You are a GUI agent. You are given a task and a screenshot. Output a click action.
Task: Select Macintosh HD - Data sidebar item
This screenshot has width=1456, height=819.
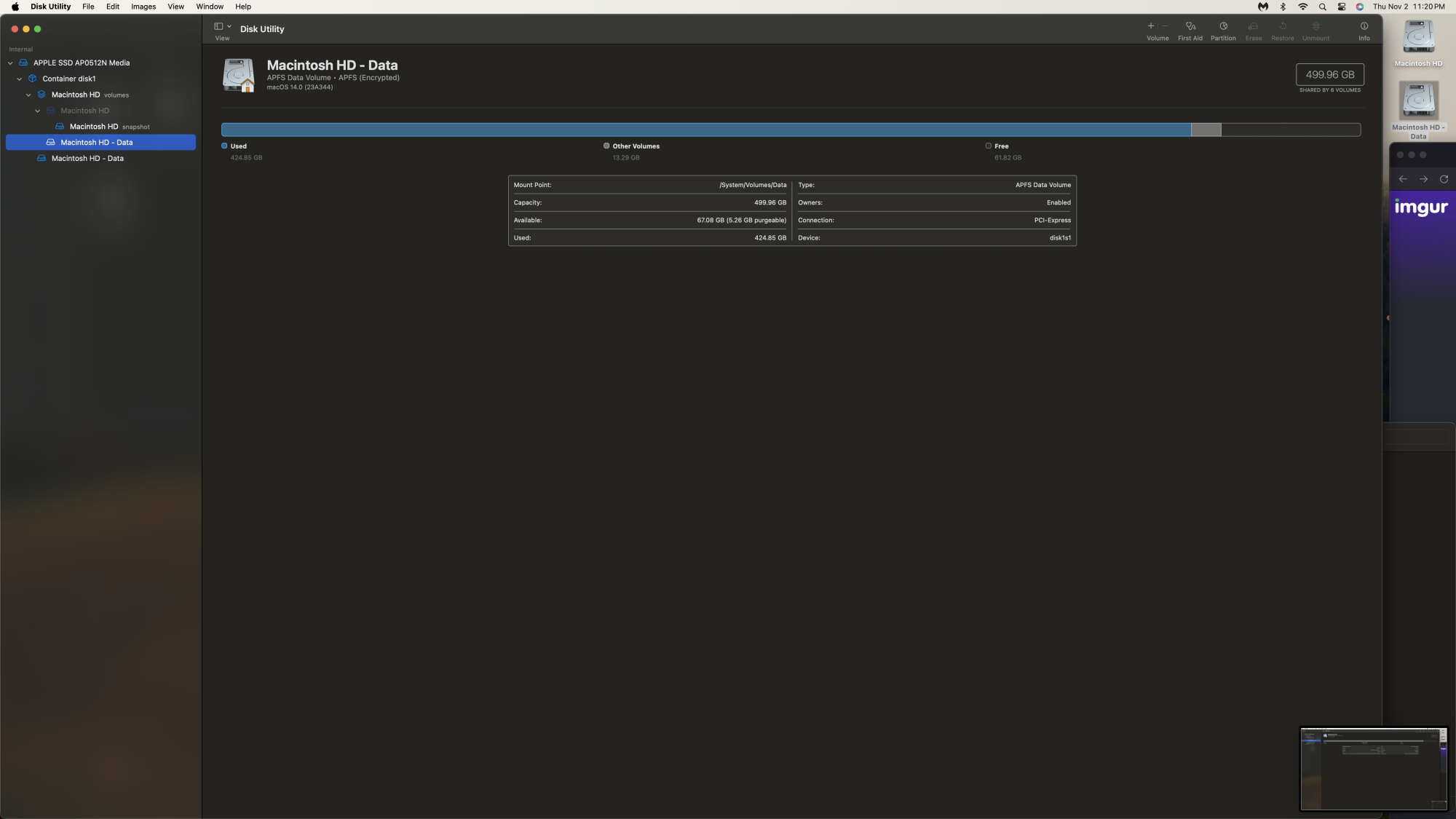(x=96, y=142)
